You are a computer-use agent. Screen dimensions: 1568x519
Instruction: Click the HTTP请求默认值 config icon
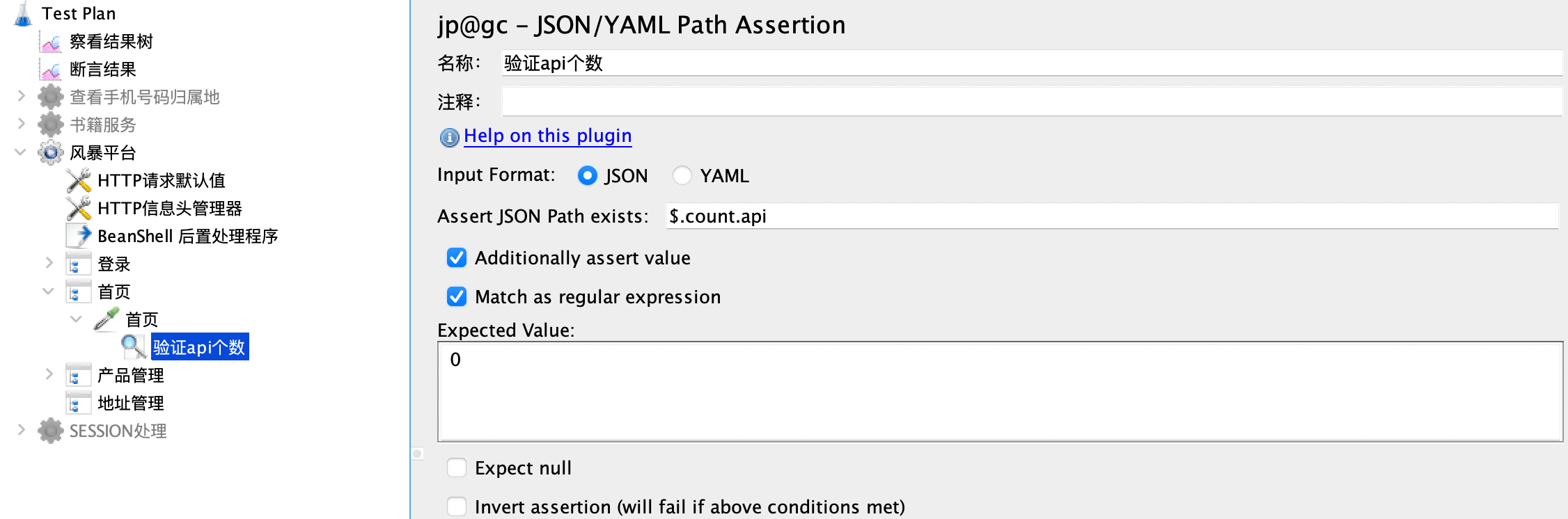pyautogui.click(x=79, y=181)
